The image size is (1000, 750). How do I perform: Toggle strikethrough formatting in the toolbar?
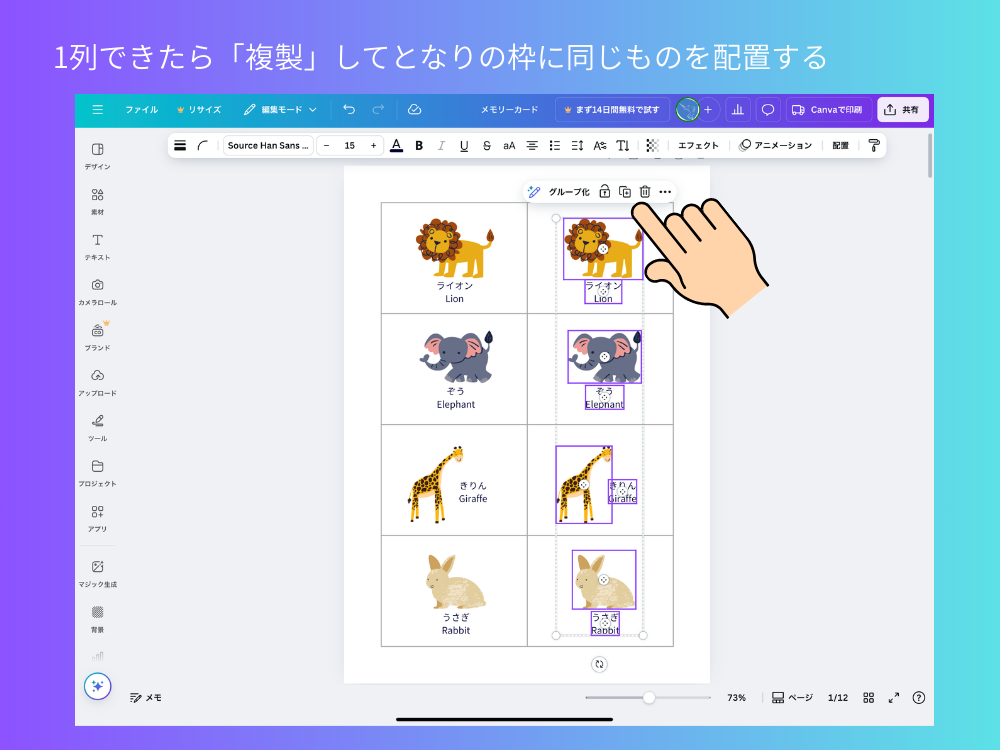(486, 145)
